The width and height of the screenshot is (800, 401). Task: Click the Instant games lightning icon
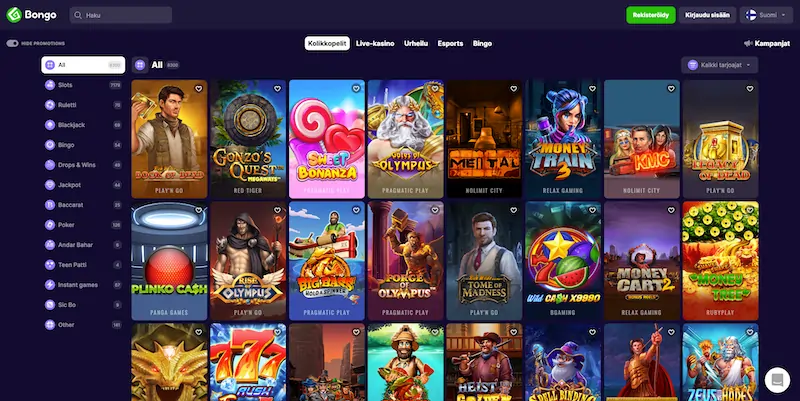point(50,285)
